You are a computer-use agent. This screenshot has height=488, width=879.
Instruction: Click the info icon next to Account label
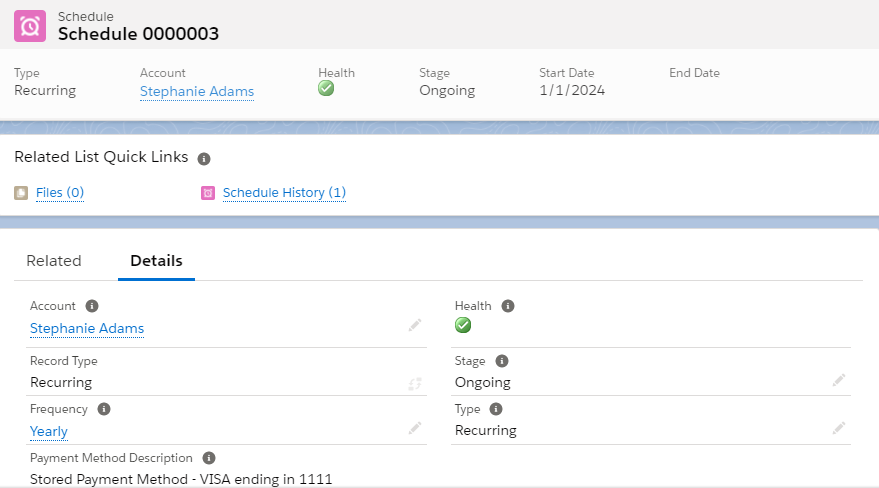(x=92, y=306)
